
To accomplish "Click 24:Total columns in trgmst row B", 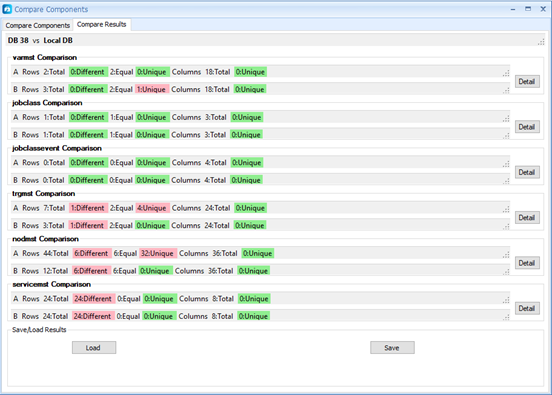I will click(217, 225).
